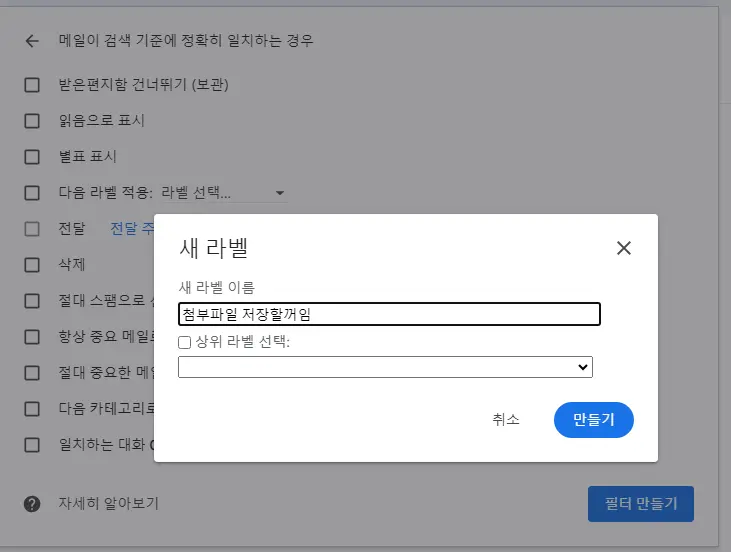The image size is (731, 552).
Task: Click the 필터 만들기 button
Action: pyautogui.click(x=640, y=503)
